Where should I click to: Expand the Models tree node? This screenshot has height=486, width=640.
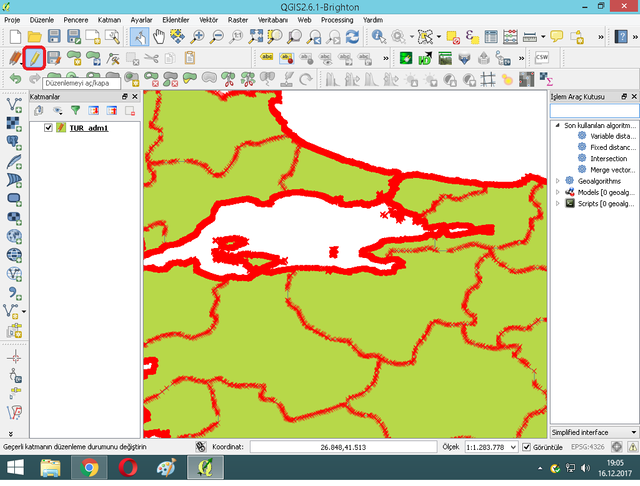pos(558,192)
